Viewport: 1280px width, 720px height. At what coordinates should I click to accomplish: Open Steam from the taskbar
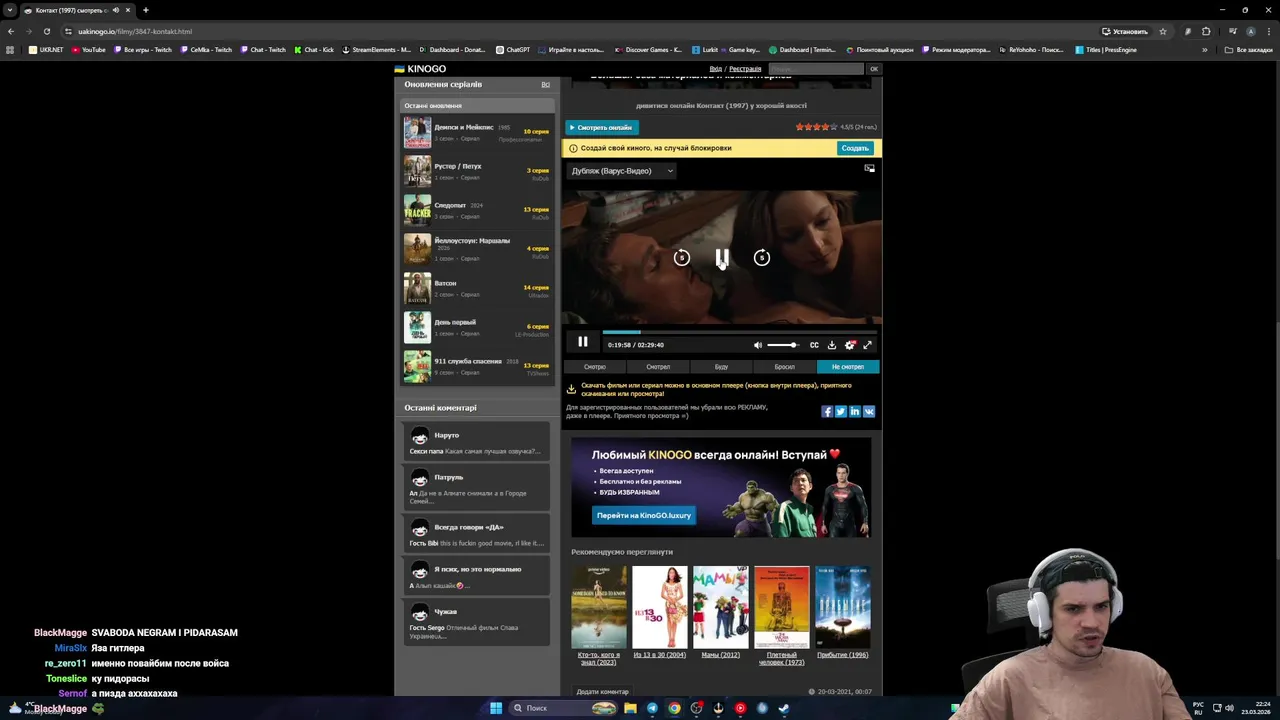[x=783, y=708]
